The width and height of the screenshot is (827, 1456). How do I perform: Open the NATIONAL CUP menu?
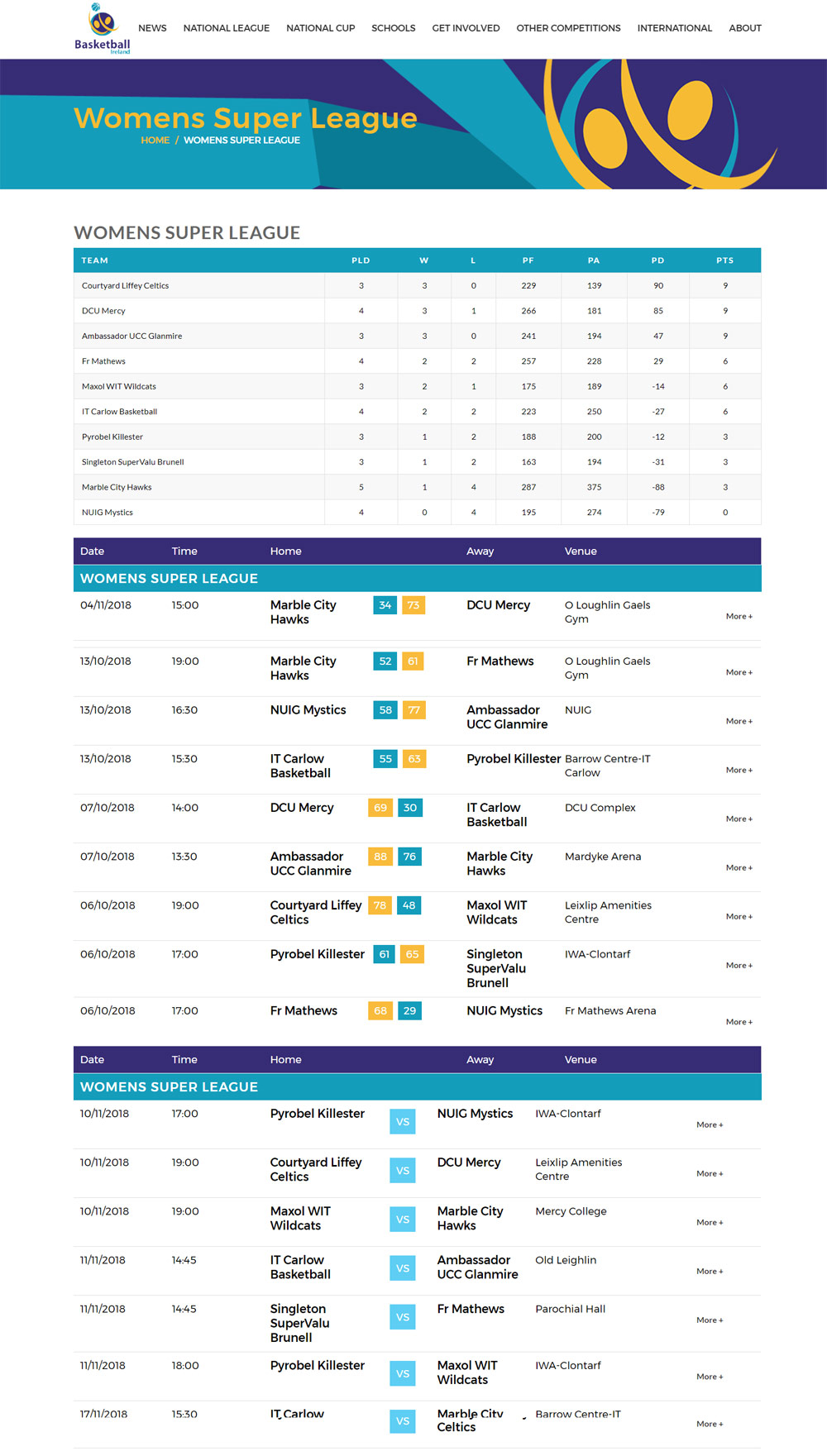click(x=321, y=28)
